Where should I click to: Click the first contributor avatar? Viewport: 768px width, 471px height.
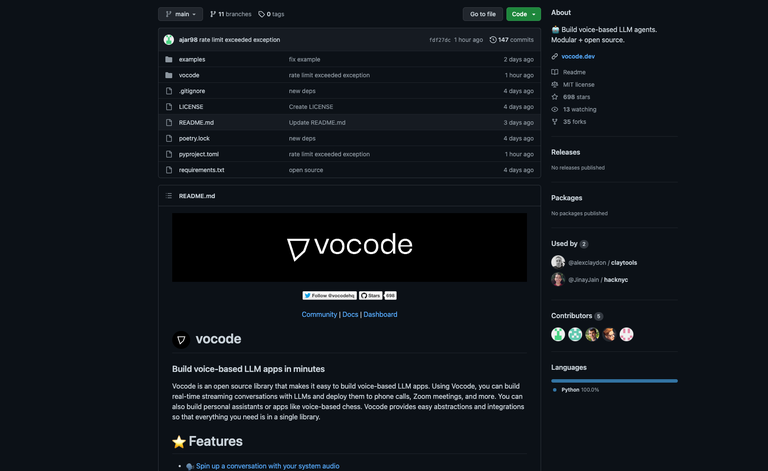pyautogui.click(x=558, y=334)
